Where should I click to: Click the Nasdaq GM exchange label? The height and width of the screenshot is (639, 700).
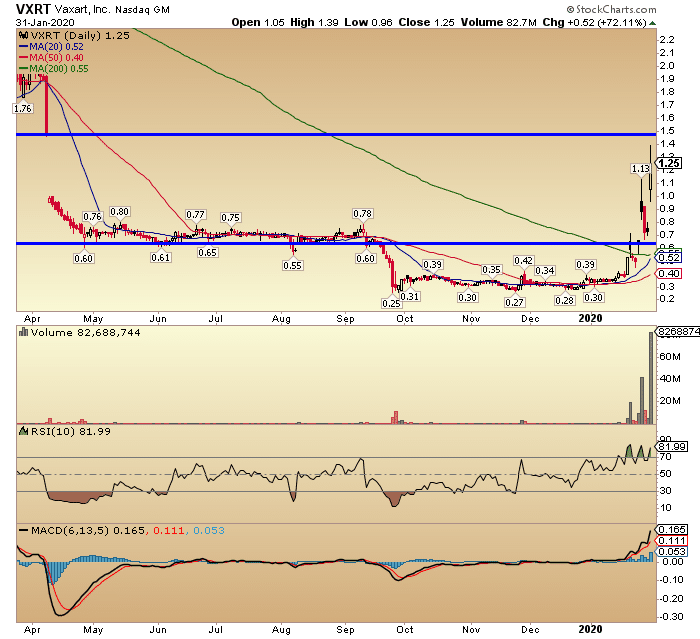(142, 9)
